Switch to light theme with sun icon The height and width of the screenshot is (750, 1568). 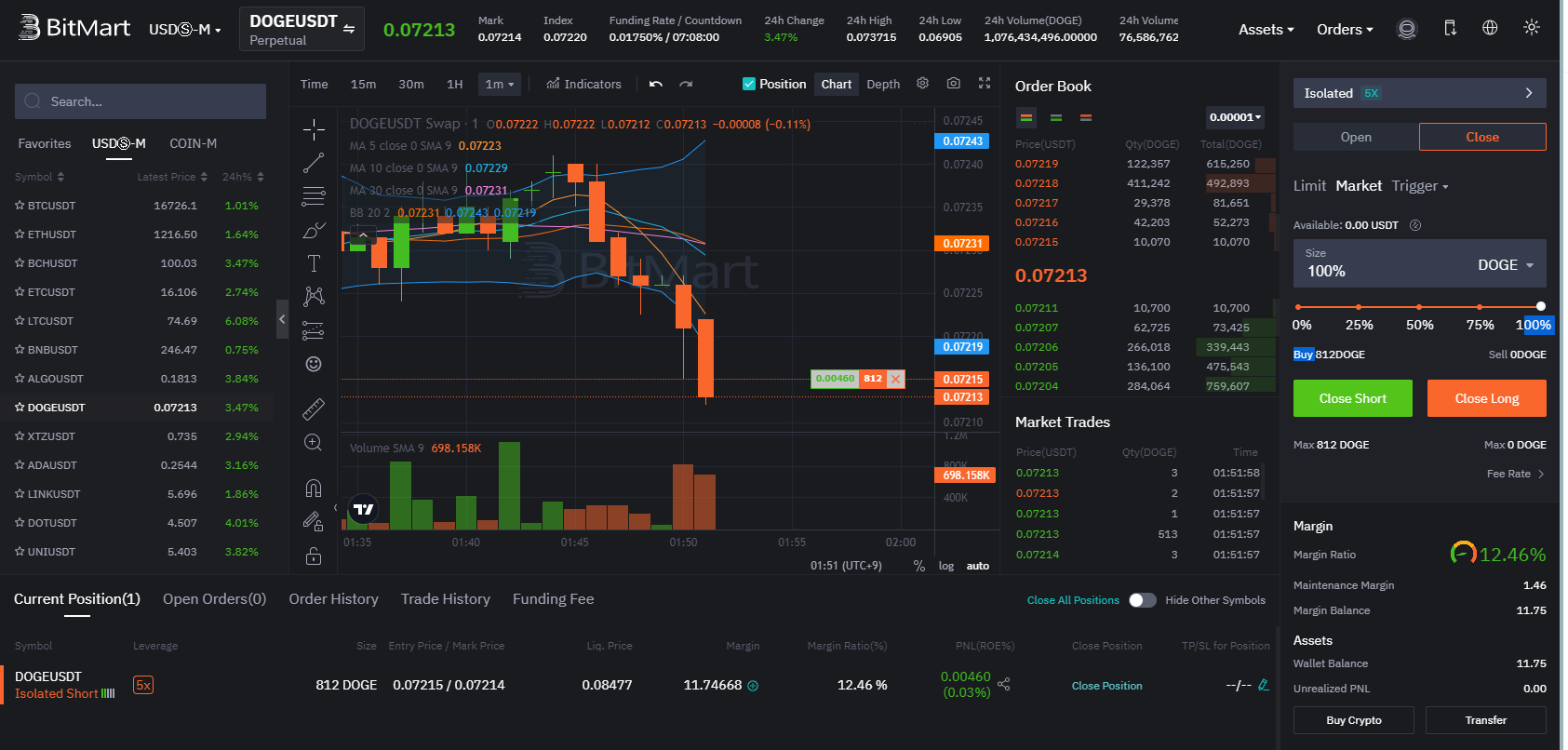pyautogui.click(x=1531, y=28)
